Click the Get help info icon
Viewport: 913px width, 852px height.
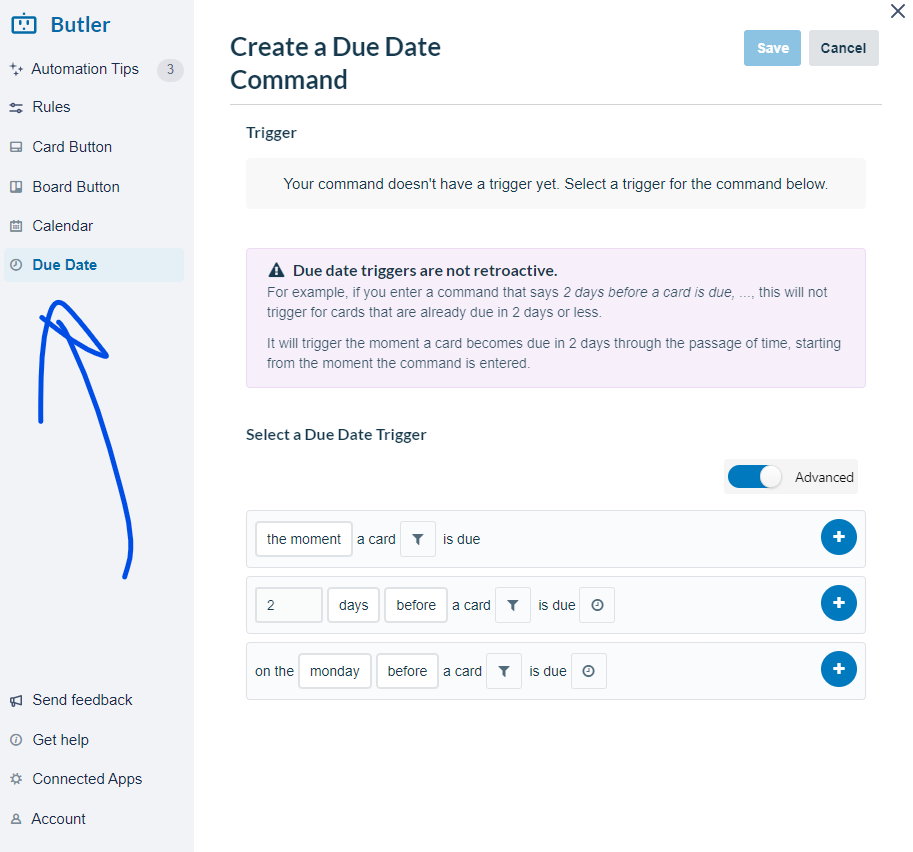coord(16,740)
